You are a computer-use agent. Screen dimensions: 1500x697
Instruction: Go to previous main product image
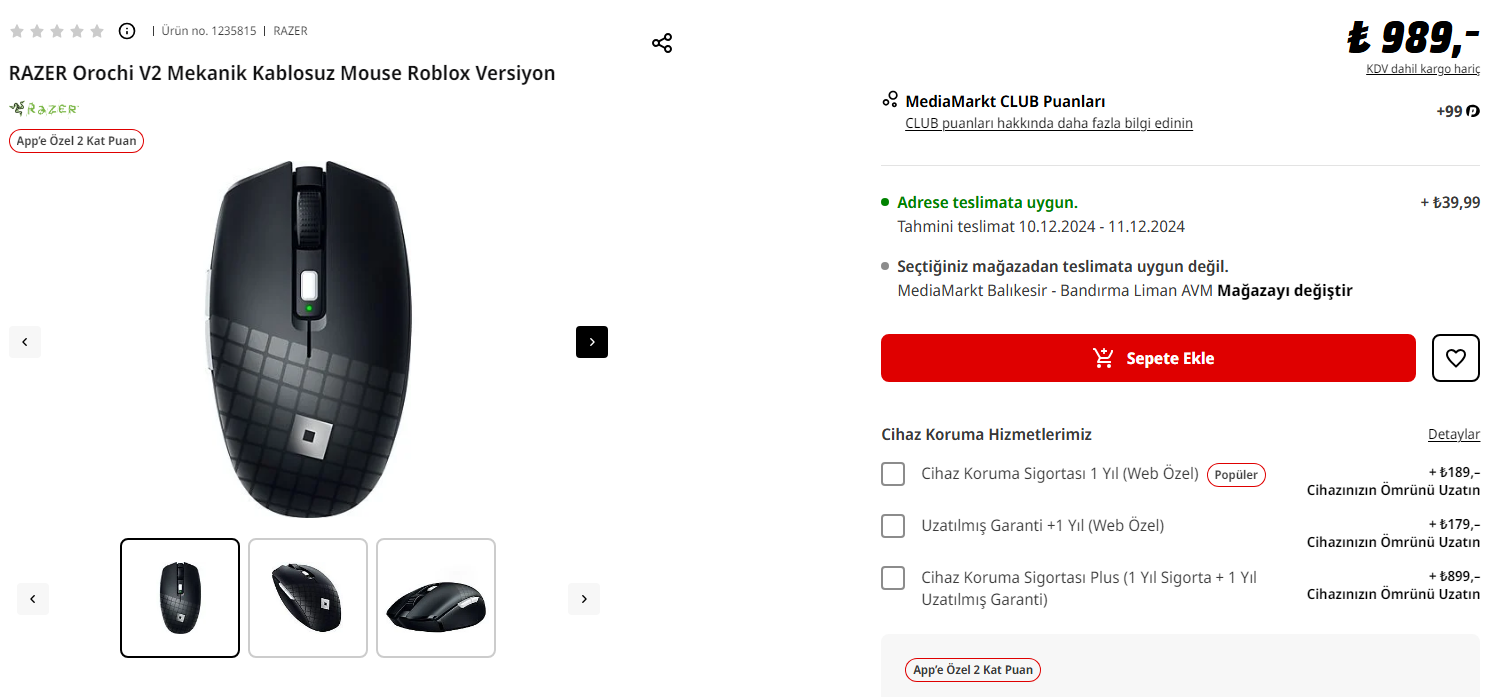pos(25,342)
